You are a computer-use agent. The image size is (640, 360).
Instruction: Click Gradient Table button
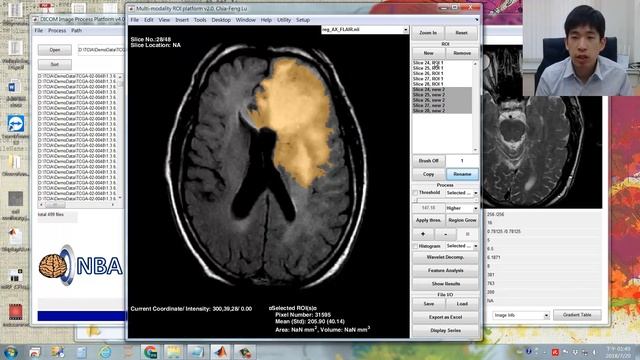(577, 315)
